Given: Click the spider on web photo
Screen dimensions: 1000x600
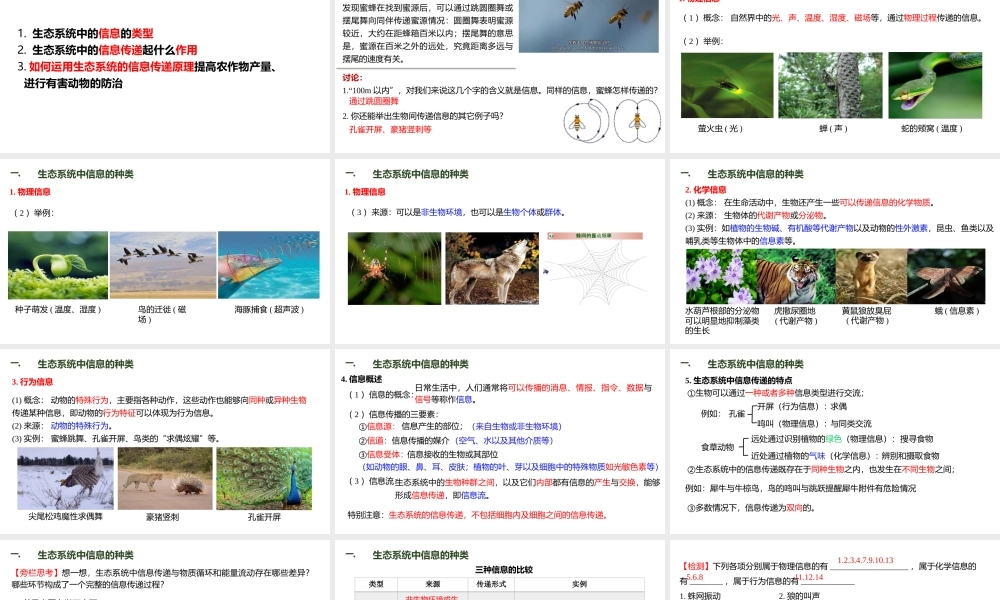Looking at the screenshot, I should coord(394,268).
